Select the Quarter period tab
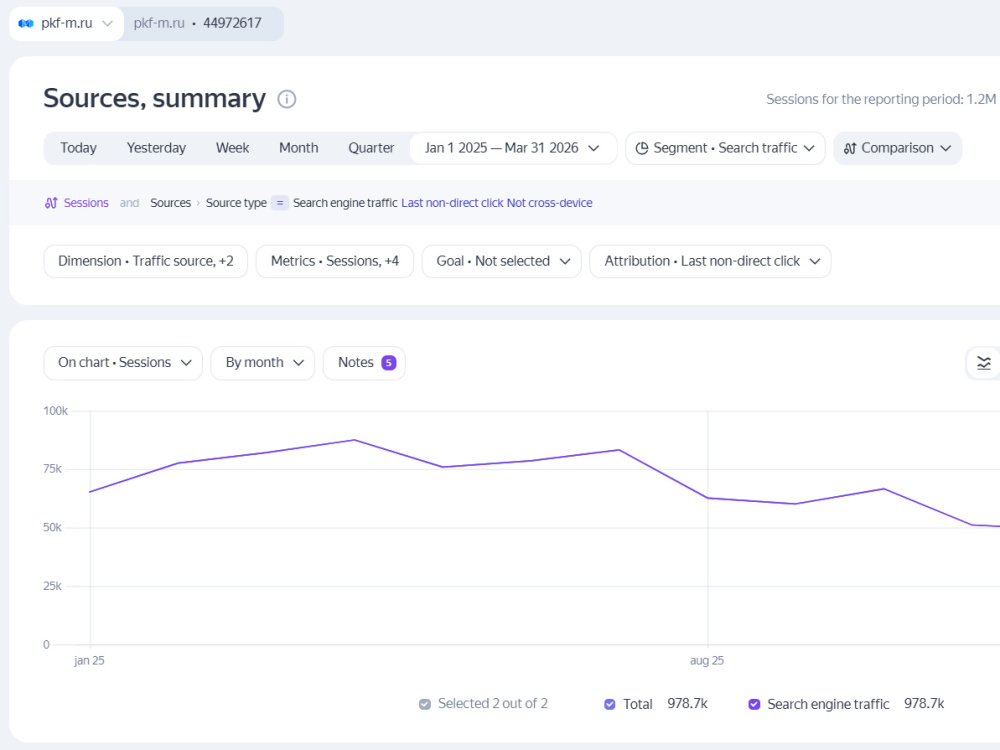 [371, 148]
